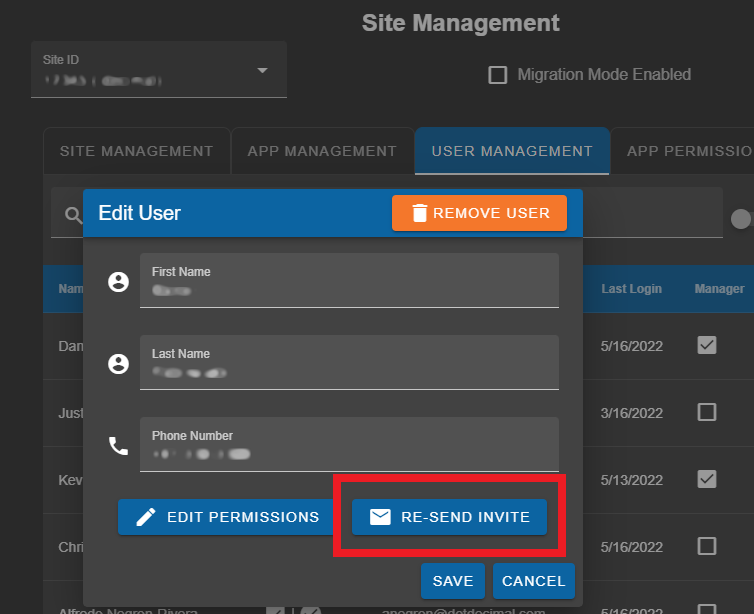Click the phone icon beside Phone Number
754x614 pixels.
pos(119,446)
